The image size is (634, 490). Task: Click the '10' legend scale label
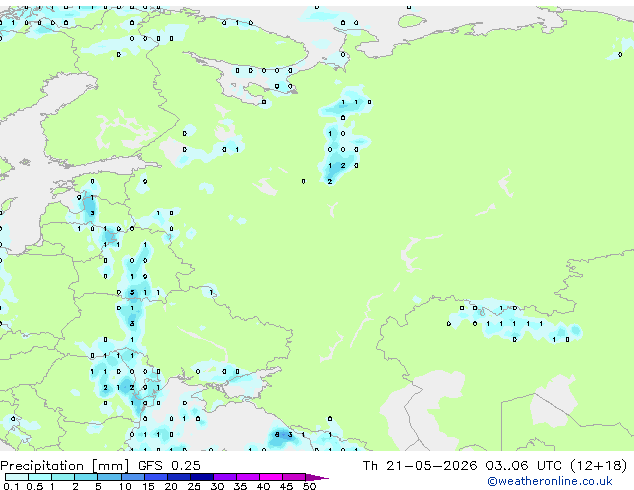click(x=125, y=486)
